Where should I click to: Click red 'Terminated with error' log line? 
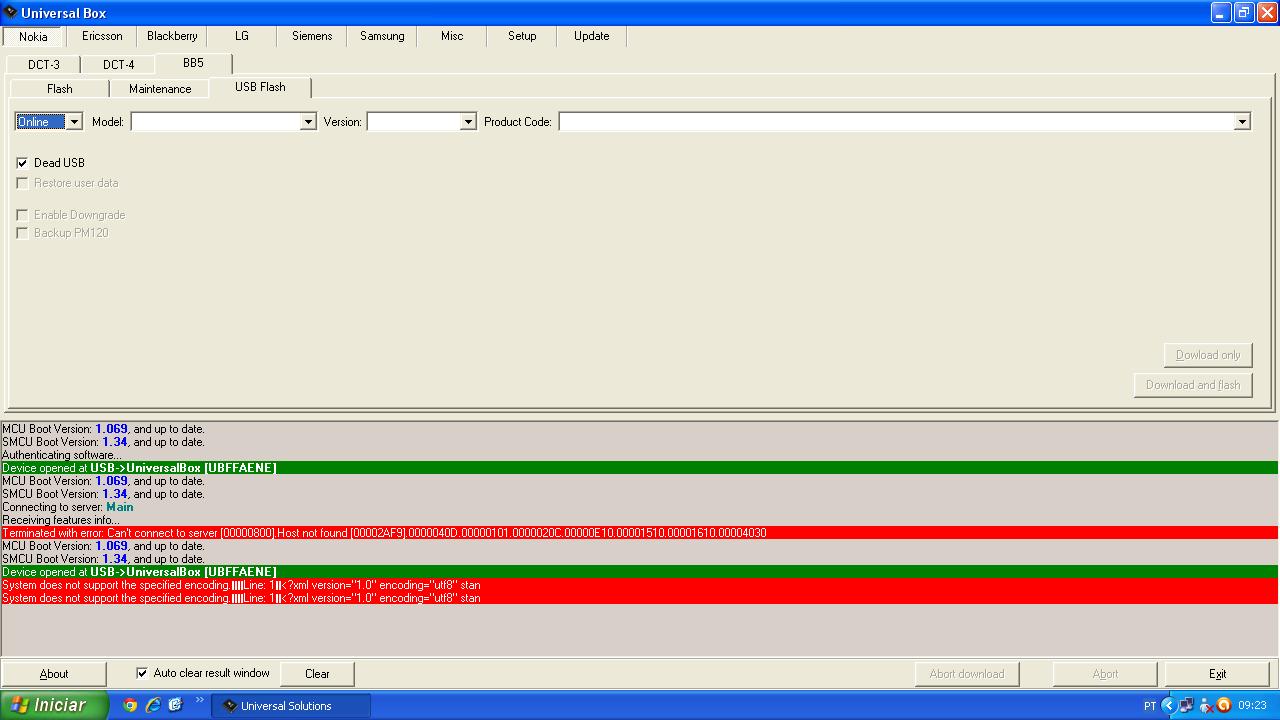click(640, 533)
